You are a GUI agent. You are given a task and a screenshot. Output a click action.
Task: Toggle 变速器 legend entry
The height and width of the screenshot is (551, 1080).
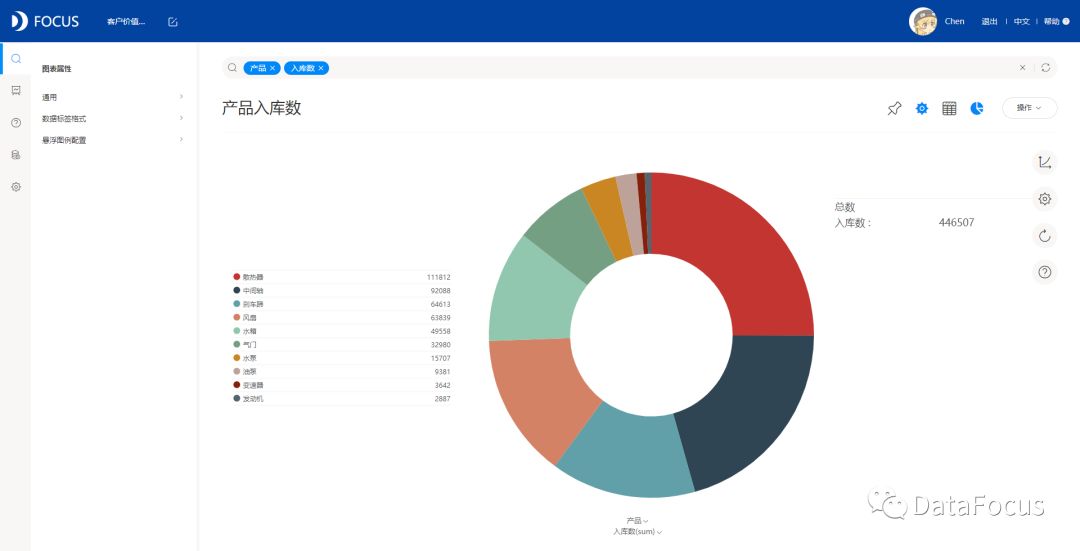[x=249, y=385]
